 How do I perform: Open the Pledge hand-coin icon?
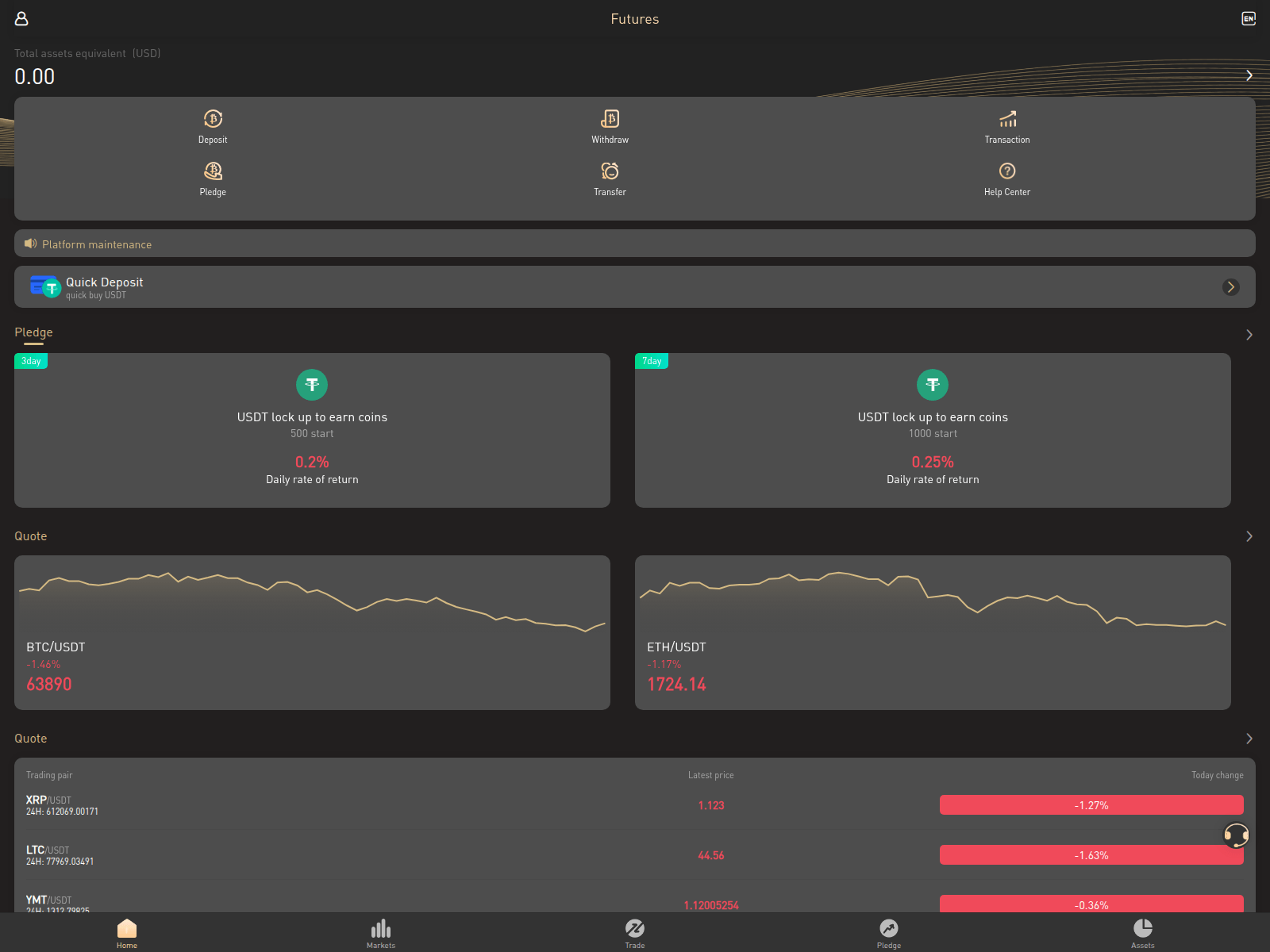click(213, 171)
